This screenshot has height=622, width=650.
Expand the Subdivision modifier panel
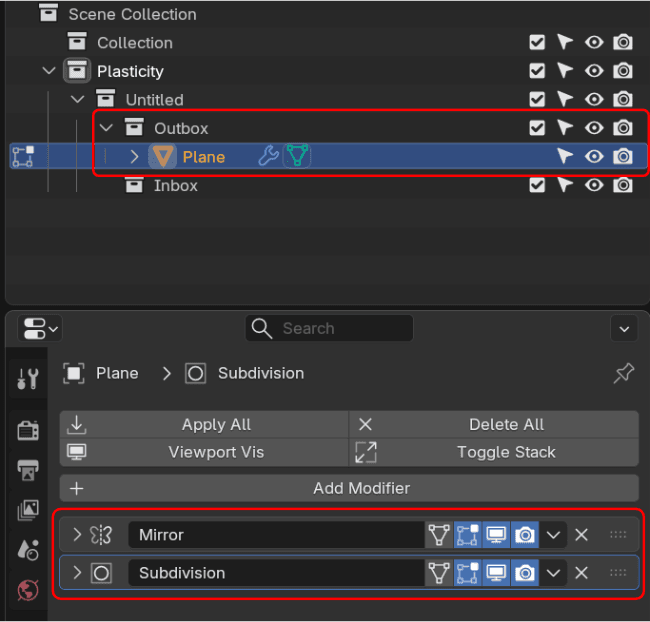[x=77, y=573]
